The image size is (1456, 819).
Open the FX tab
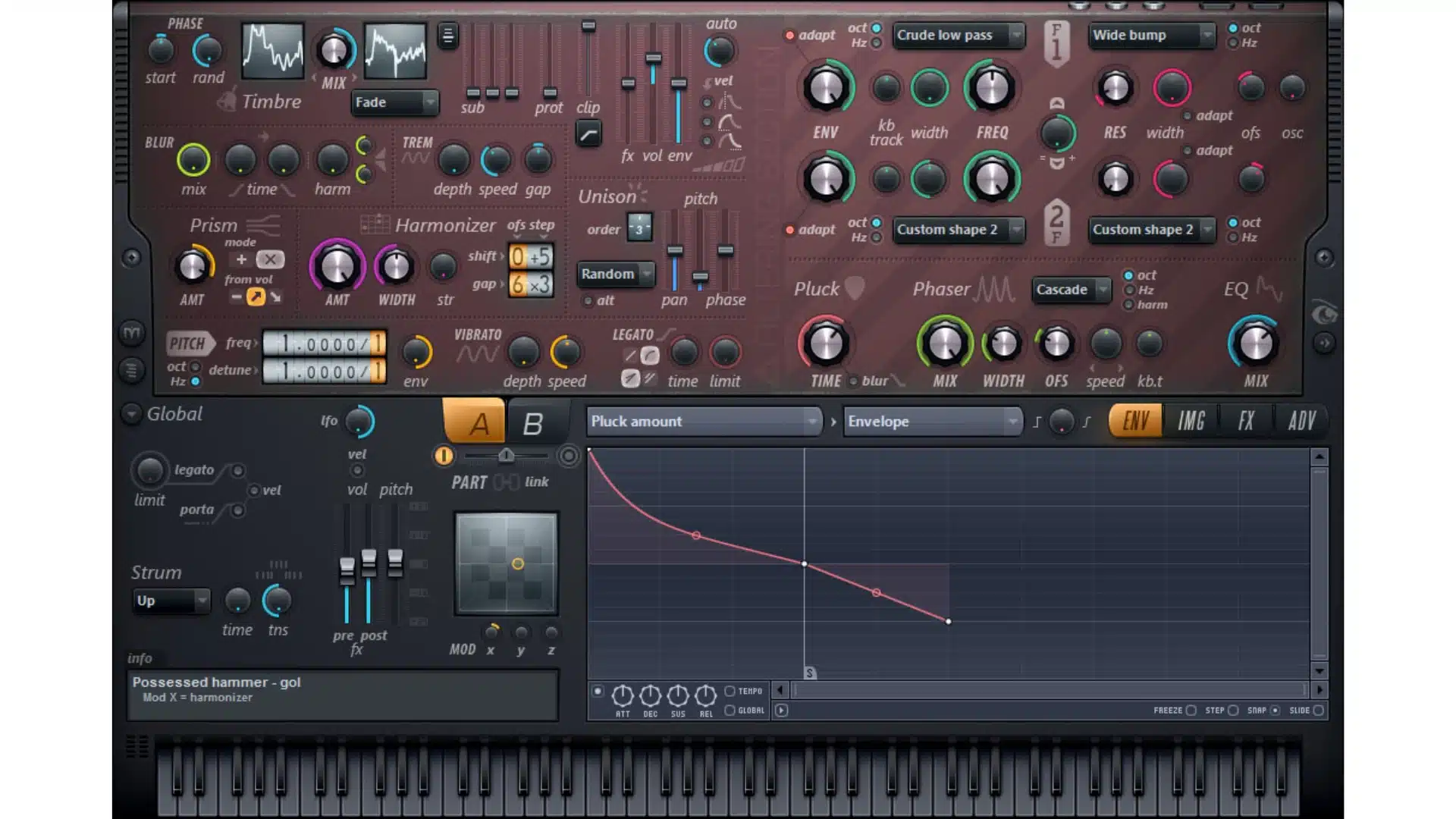(x=1246, y=421)
